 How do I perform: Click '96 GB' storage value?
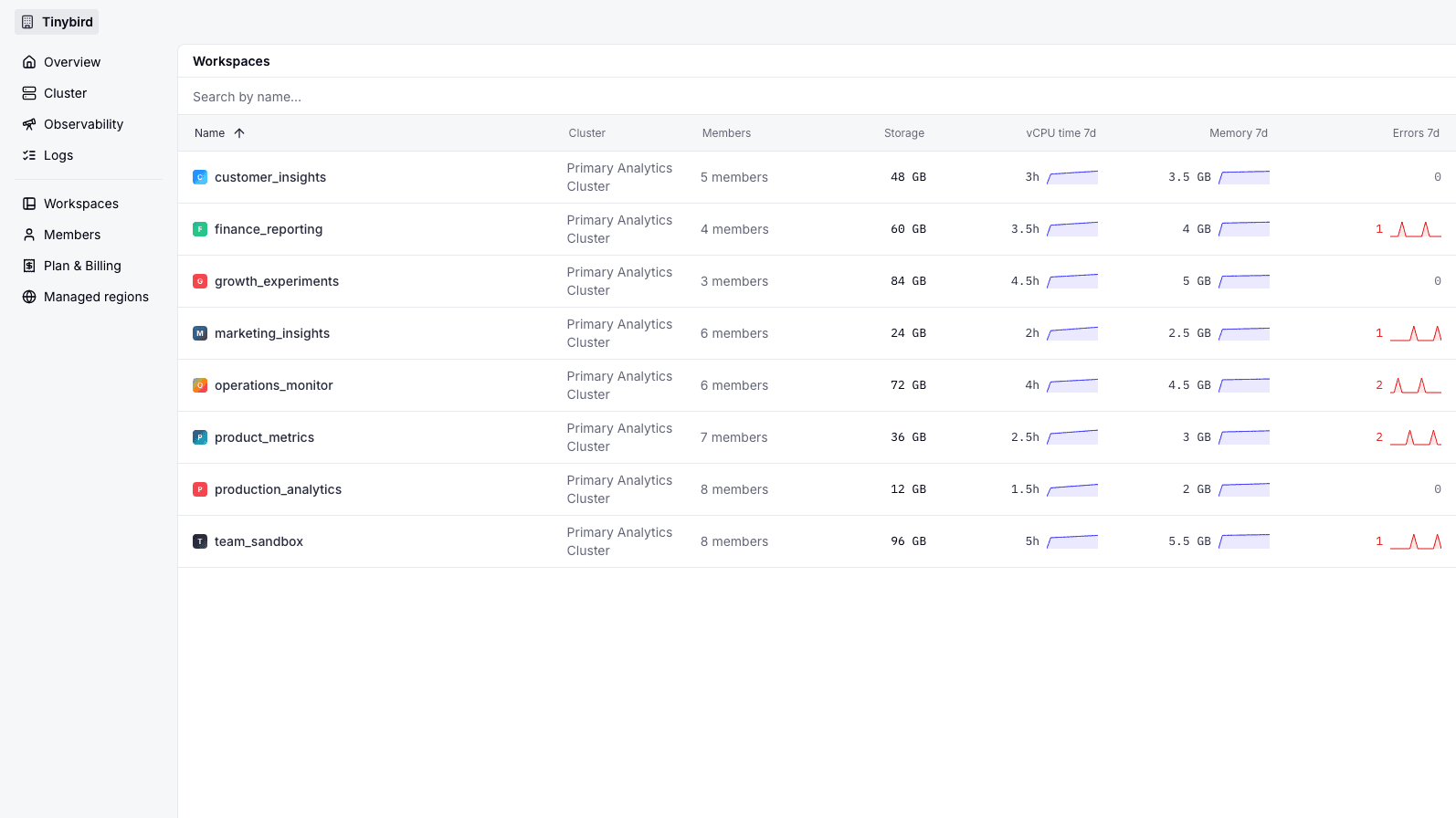[x=908, y=541]
